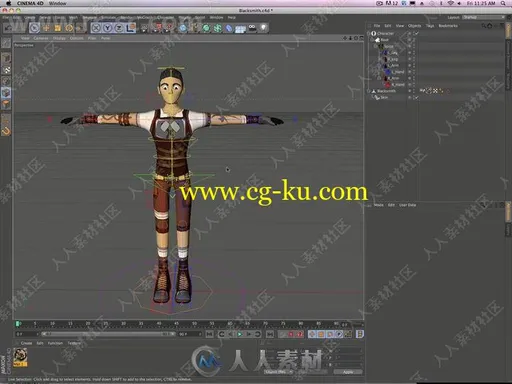
Task: Add a Light object
Action: coord(263,28)
